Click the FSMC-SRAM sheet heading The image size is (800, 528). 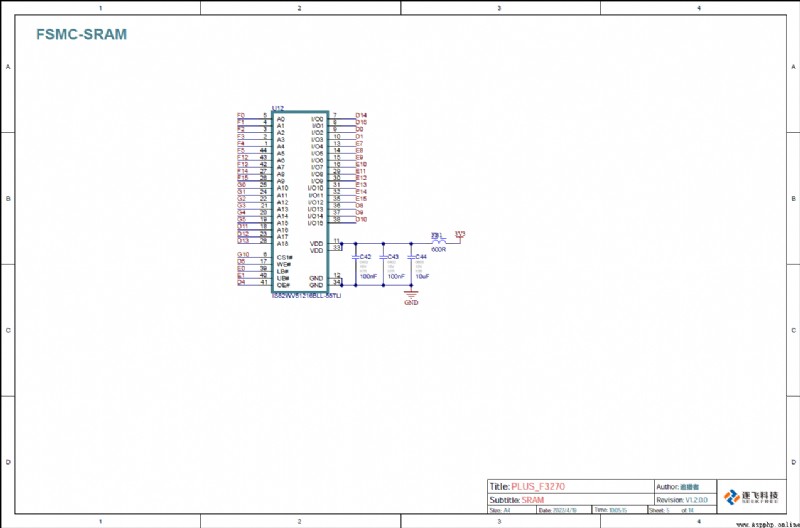point(81,34)
